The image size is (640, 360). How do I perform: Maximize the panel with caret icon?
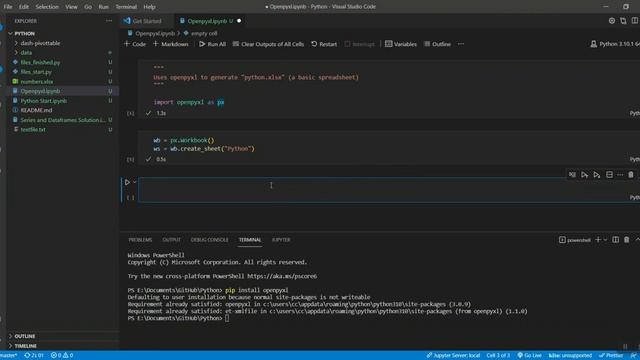point(637,240)
